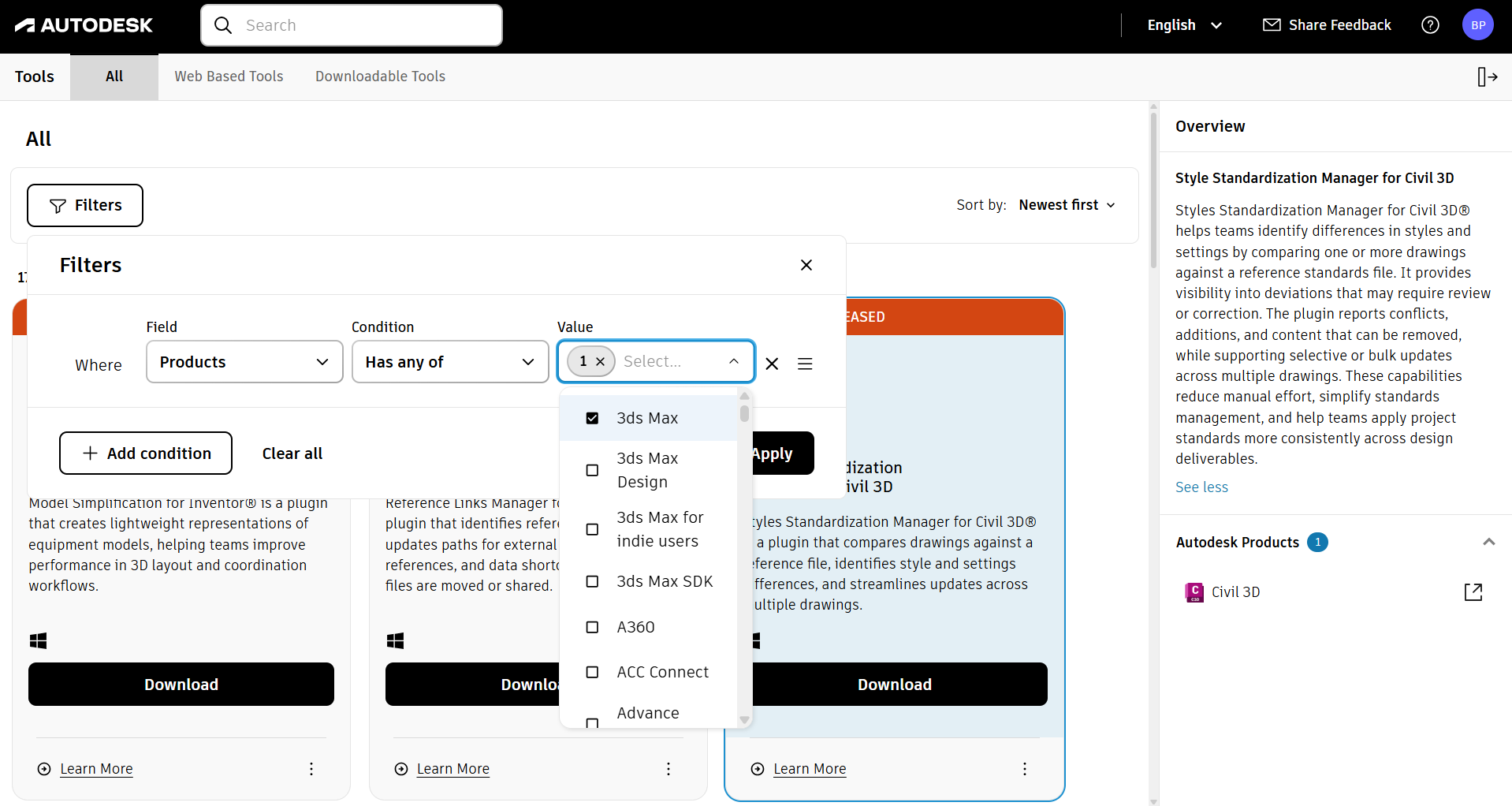1512x806 pixels.
Task: Click the Search input field
Action: pyautogui.click(x=352, y=25)
